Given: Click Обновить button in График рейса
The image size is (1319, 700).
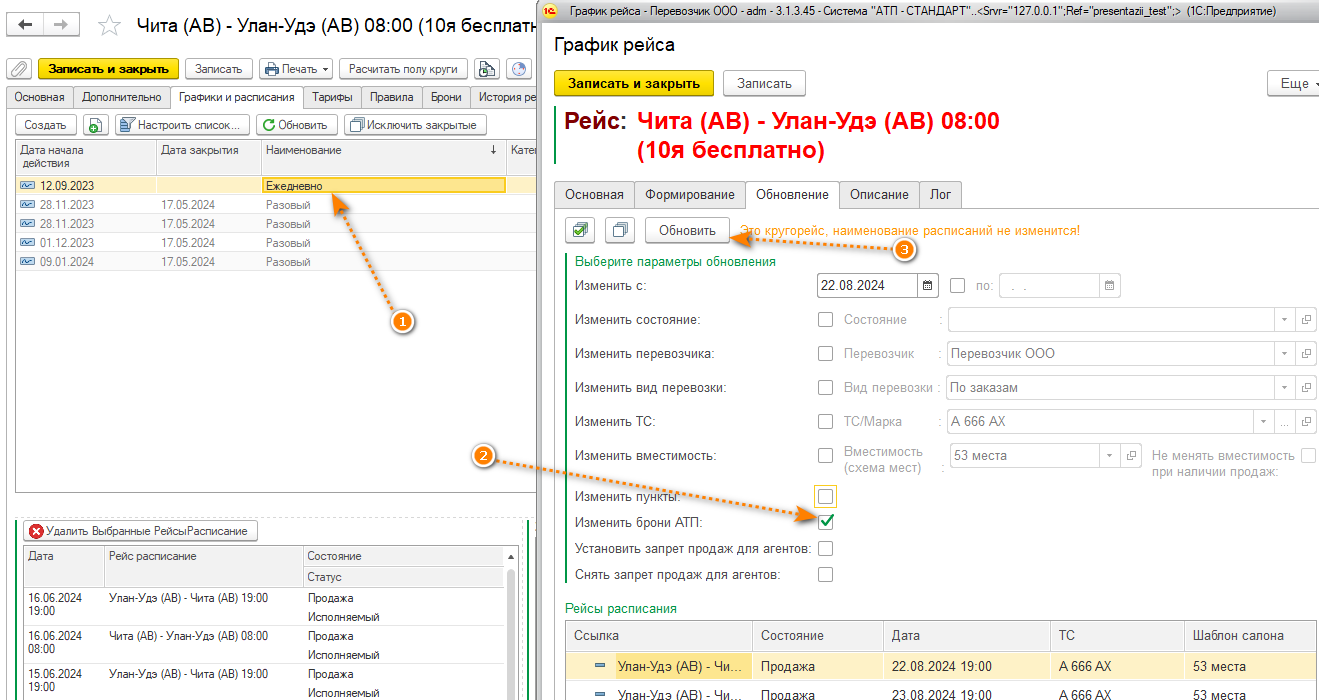Looking at the screenshot, I should 687,231.
